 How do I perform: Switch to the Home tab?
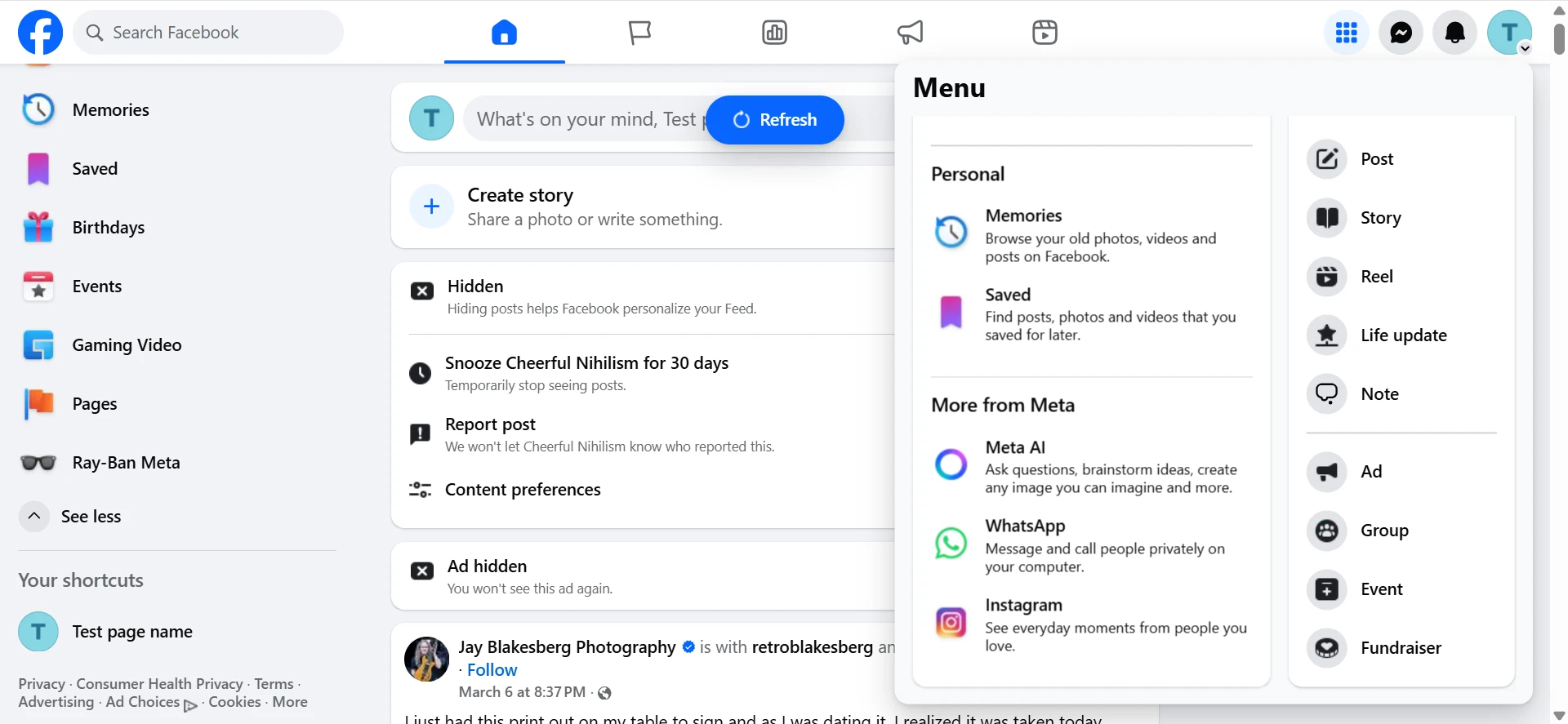[504, 33]
